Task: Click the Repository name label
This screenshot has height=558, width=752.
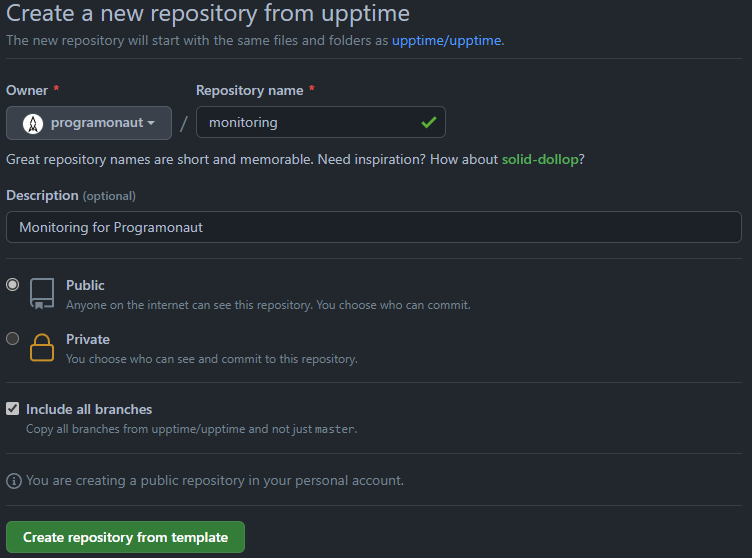Action: pyautogui.click(x=249, y=91)
